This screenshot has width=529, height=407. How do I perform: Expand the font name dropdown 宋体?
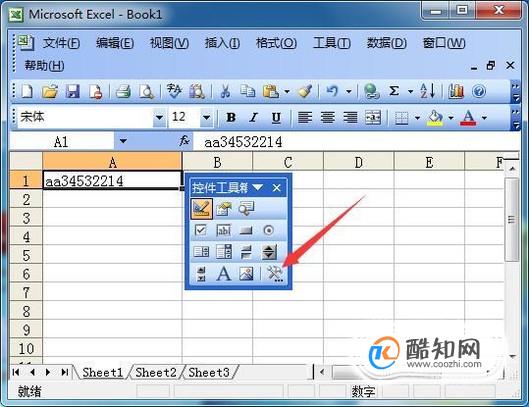(x=159, y=118)
